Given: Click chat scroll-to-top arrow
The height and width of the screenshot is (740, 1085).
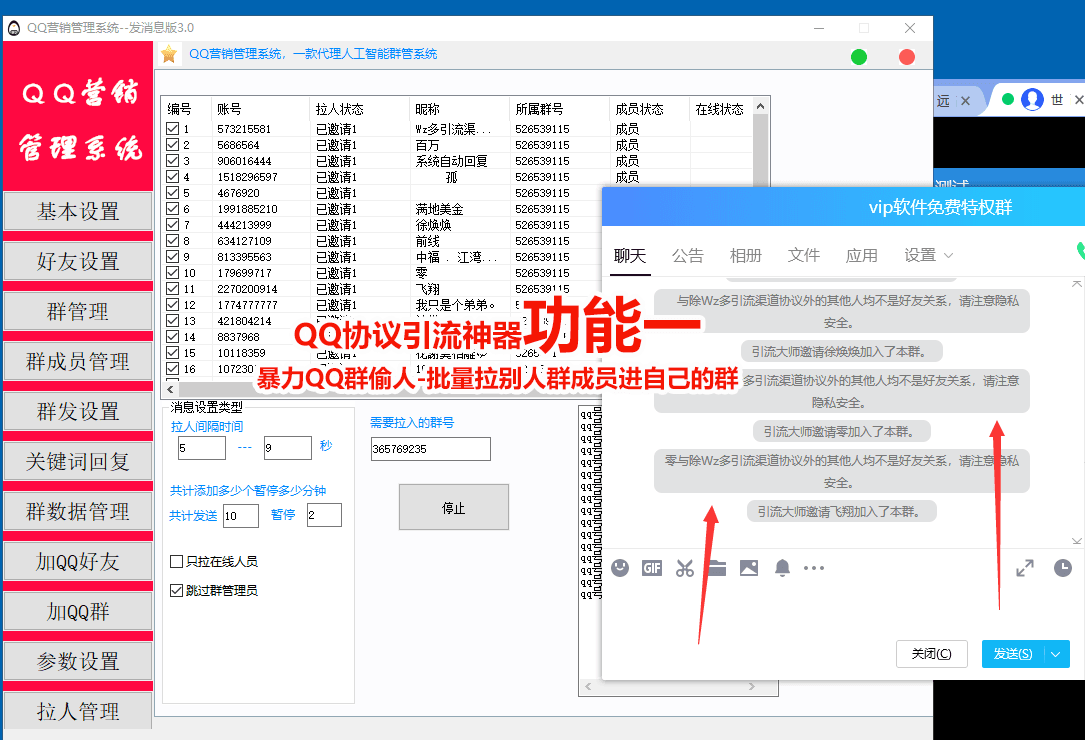Looking at the screenshot, I should point(1077,284).
